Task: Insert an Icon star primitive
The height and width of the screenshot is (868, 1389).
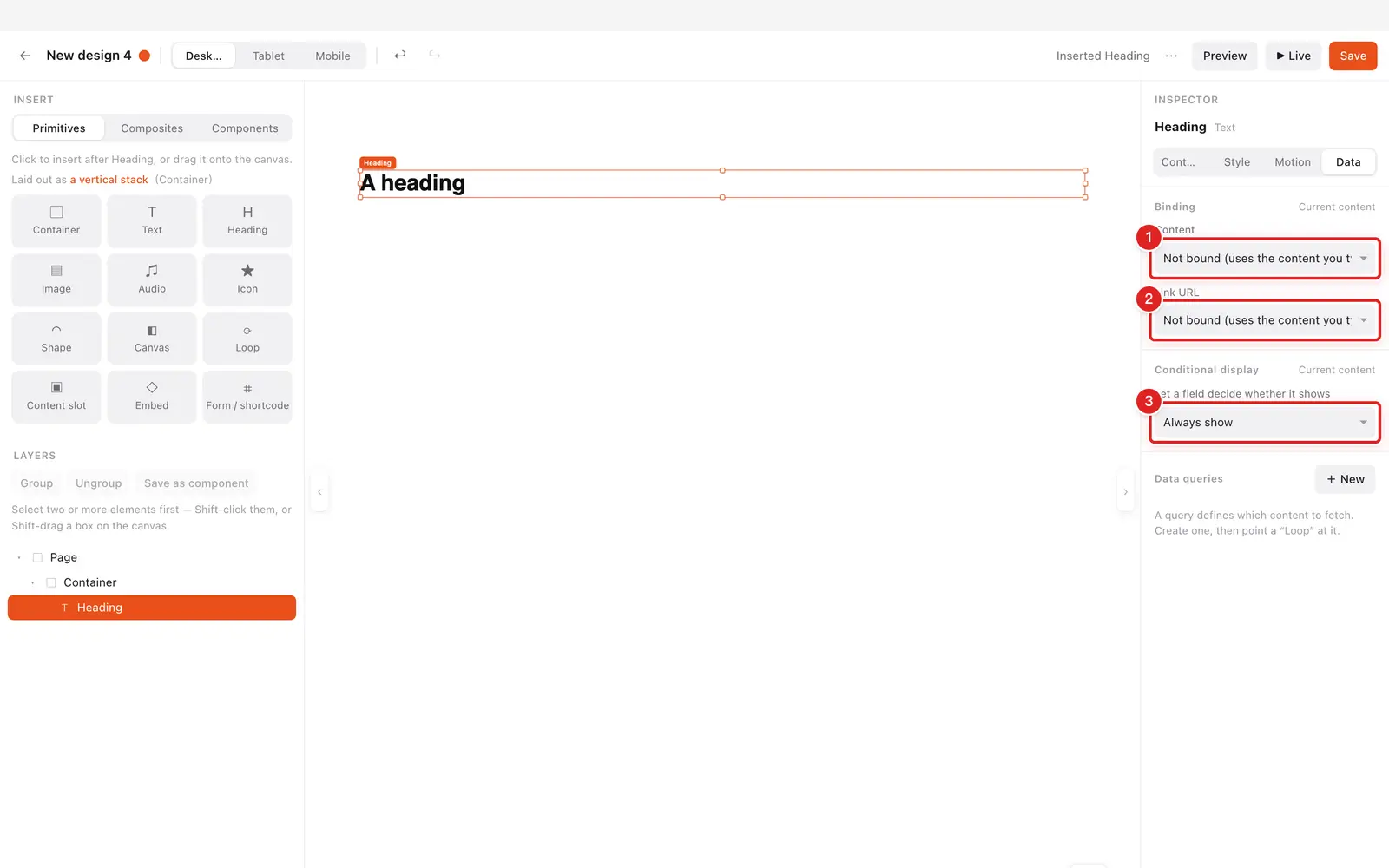Action: (x=247, y=279)
